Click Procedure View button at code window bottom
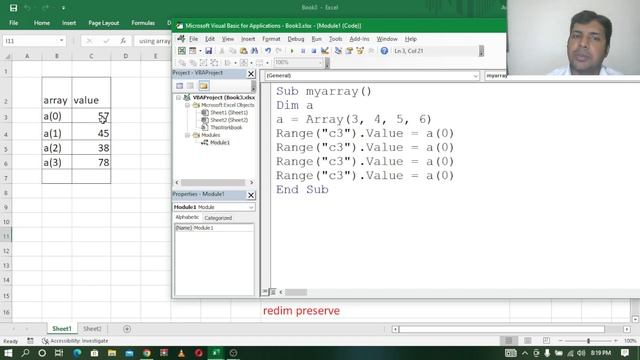640x360 pixels. coord(265,292)
